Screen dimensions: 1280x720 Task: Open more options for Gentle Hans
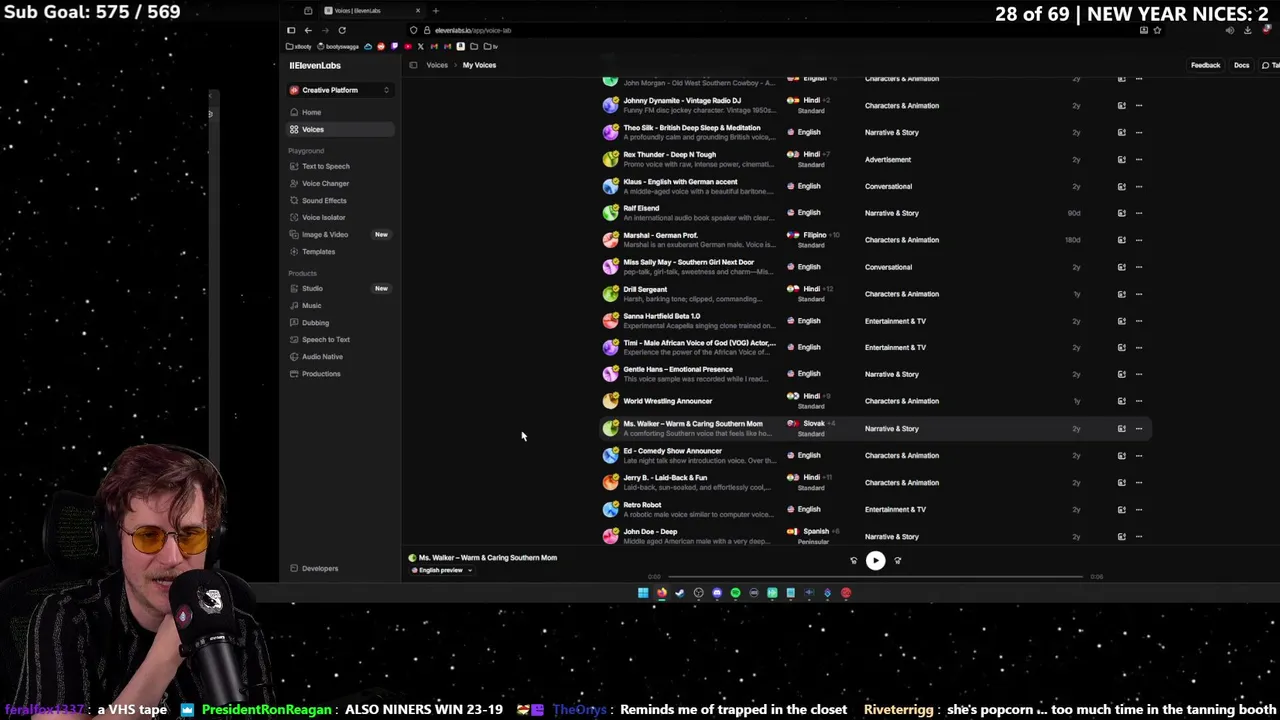[1138, 374]
